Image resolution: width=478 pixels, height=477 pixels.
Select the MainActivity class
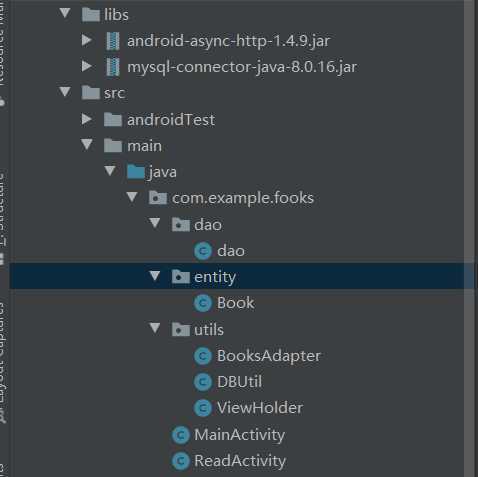point(239,435)
